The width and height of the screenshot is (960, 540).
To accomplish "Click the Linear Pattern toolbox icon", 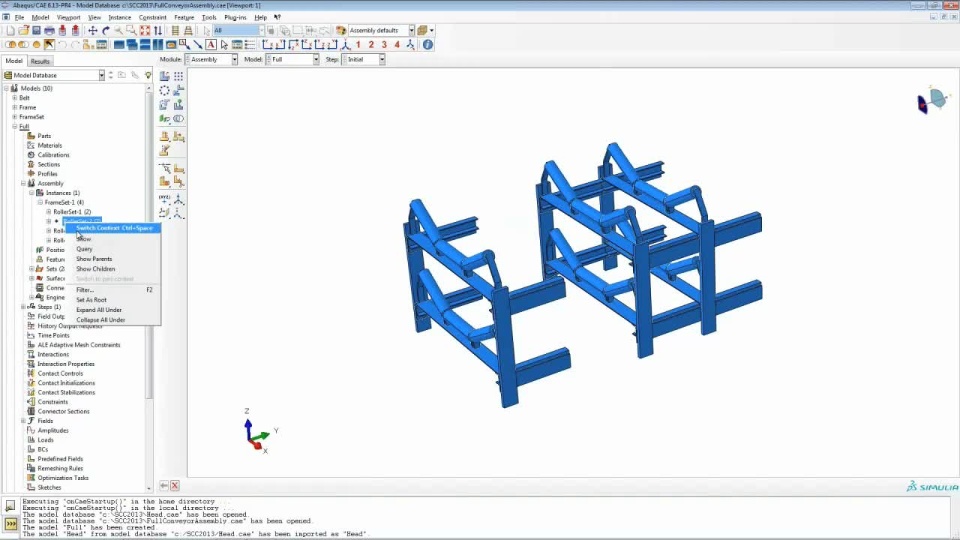I will 178,77.
